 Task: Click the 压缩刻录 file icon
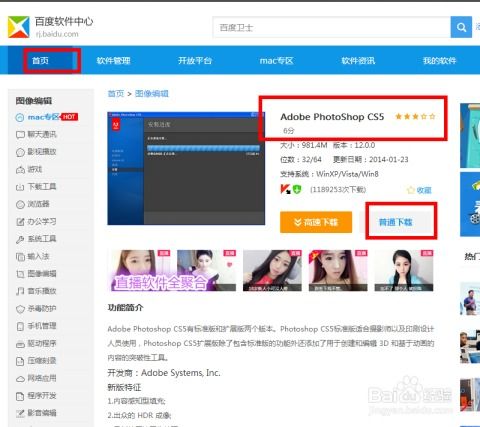point(20,361)
